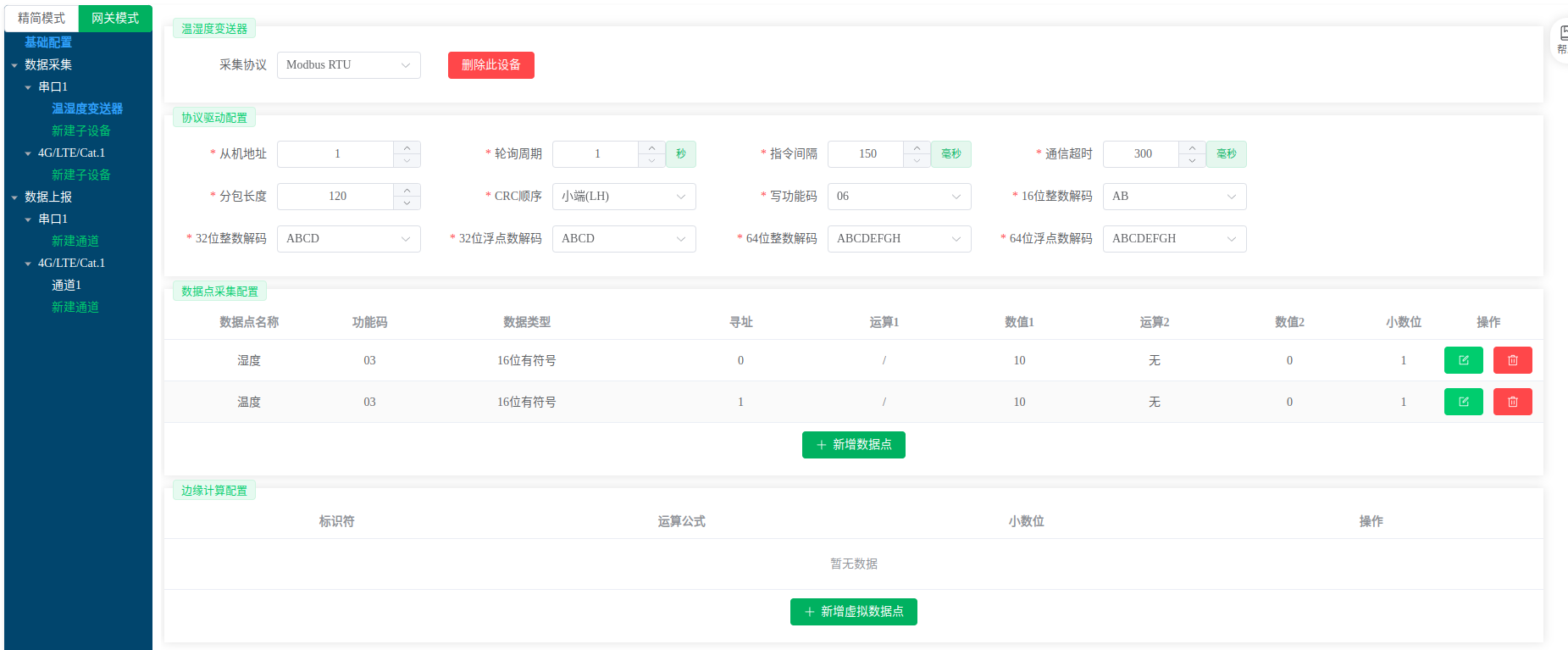Collapse 4G/LTE/Cat.1 under 数据采集

(28, 153)
